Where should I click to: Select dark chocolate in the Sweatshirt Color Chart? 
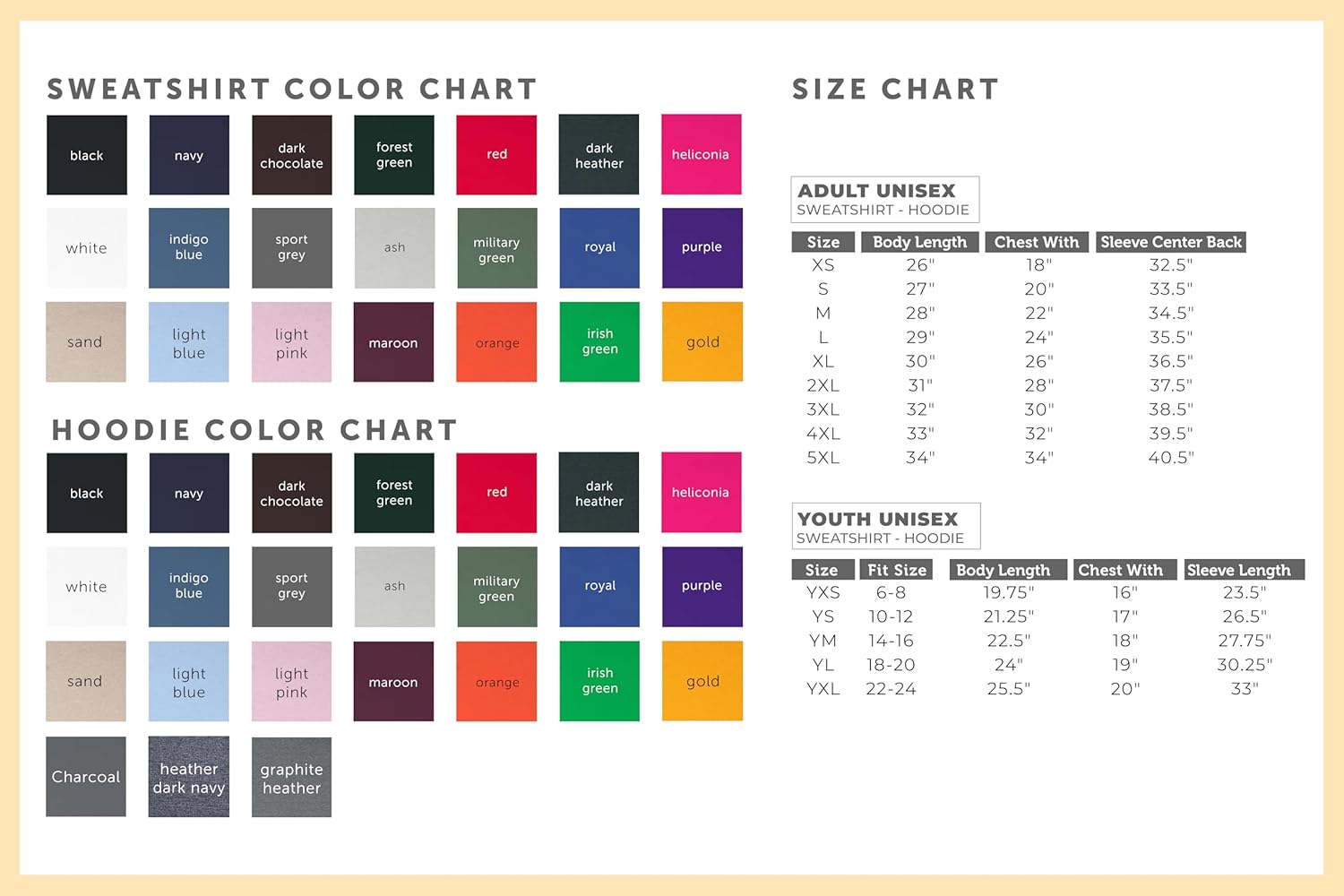291,155
